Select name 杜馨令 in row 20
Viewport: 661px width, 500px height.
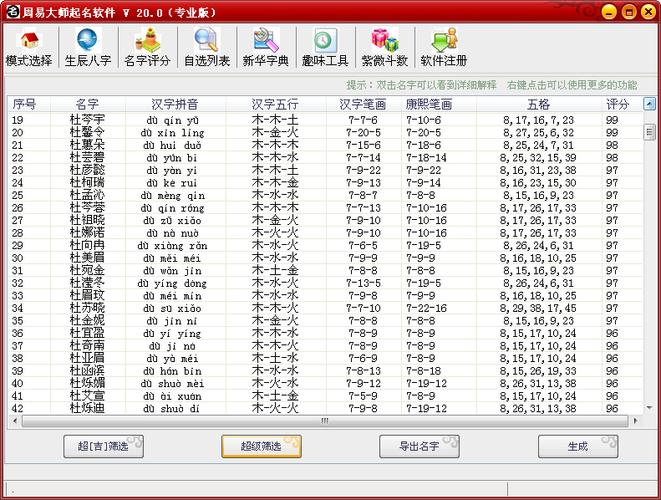click(87, 132)
